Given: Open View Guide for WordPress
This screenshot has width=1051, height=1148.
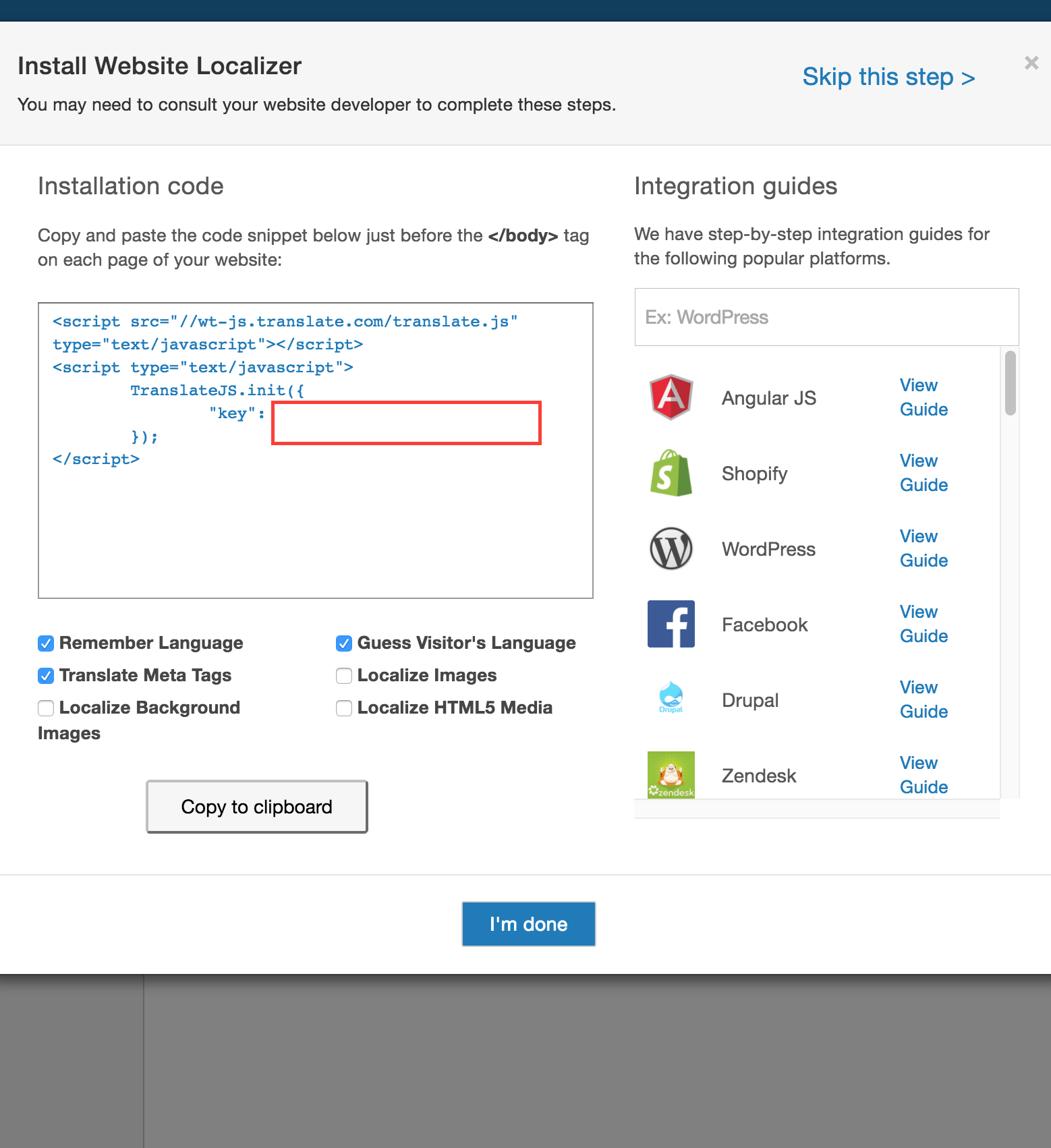Looking at the screenshot, I should (x=924, y=548).
